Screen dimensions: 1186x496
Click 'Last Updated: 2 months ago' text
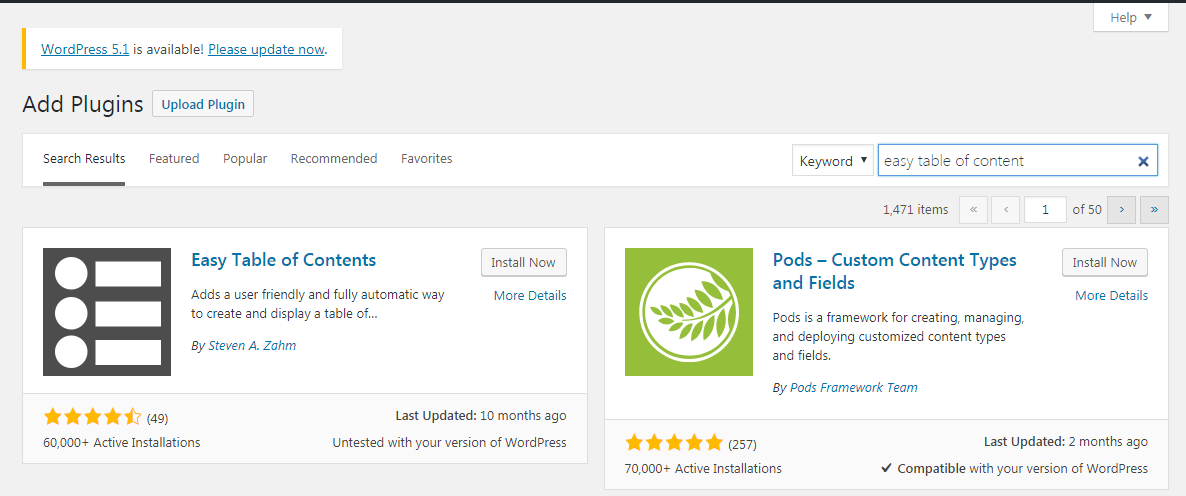point(1066,442)
